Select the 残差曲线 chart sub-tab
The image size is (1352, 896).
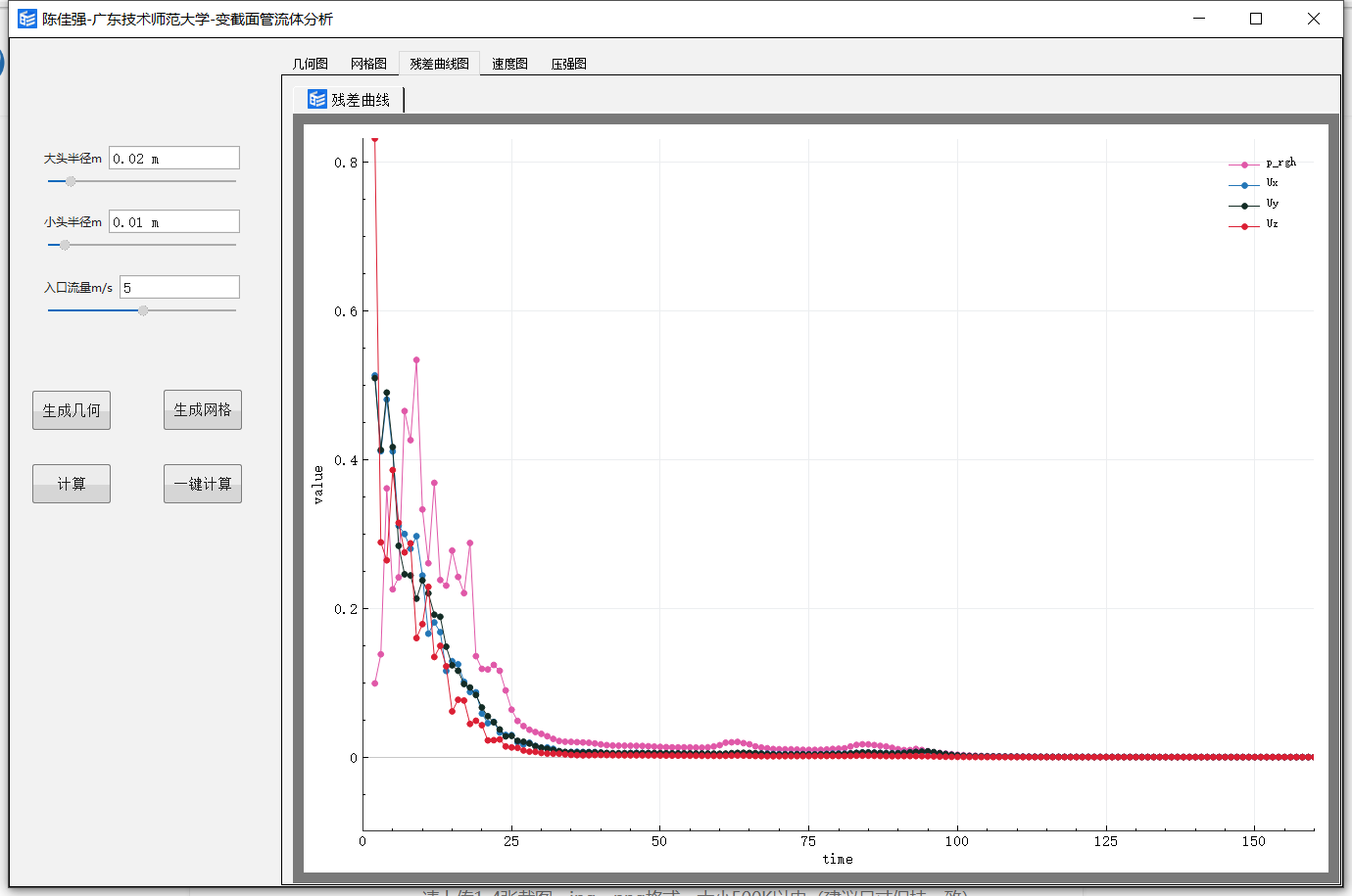click(x=349, y=99)
